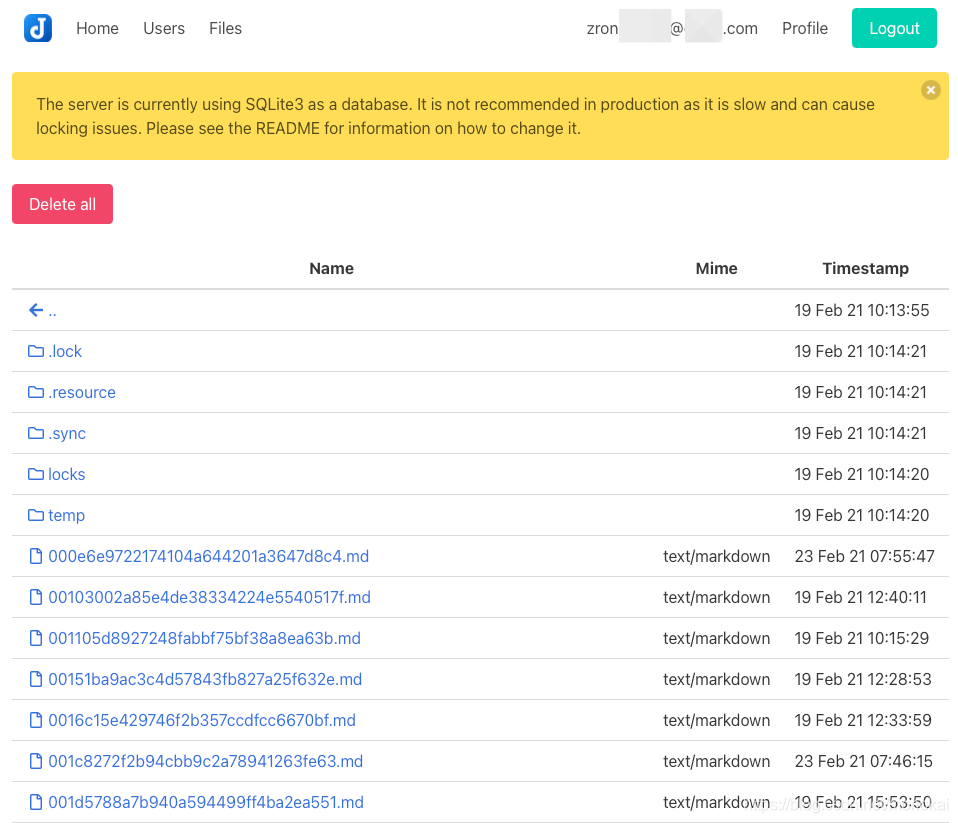Click timestamp 19 Feb 21 12:28:53
This screenshot has width=958, height=823.
click(863, 679)
